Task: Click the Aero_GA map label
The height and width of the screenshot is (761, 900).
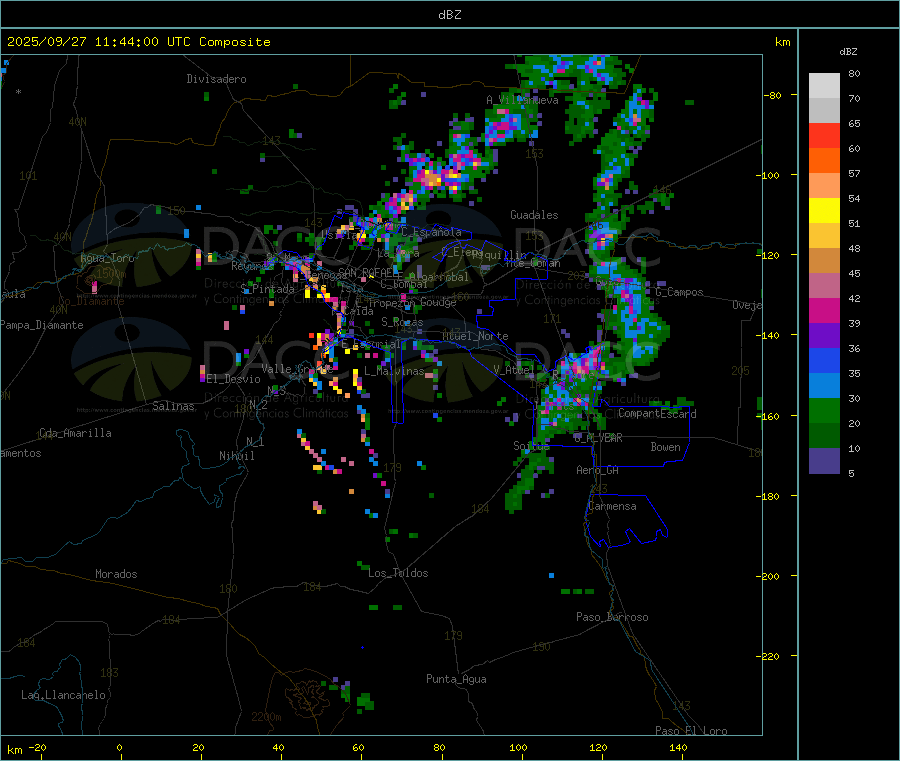Action: coord(598,470)
